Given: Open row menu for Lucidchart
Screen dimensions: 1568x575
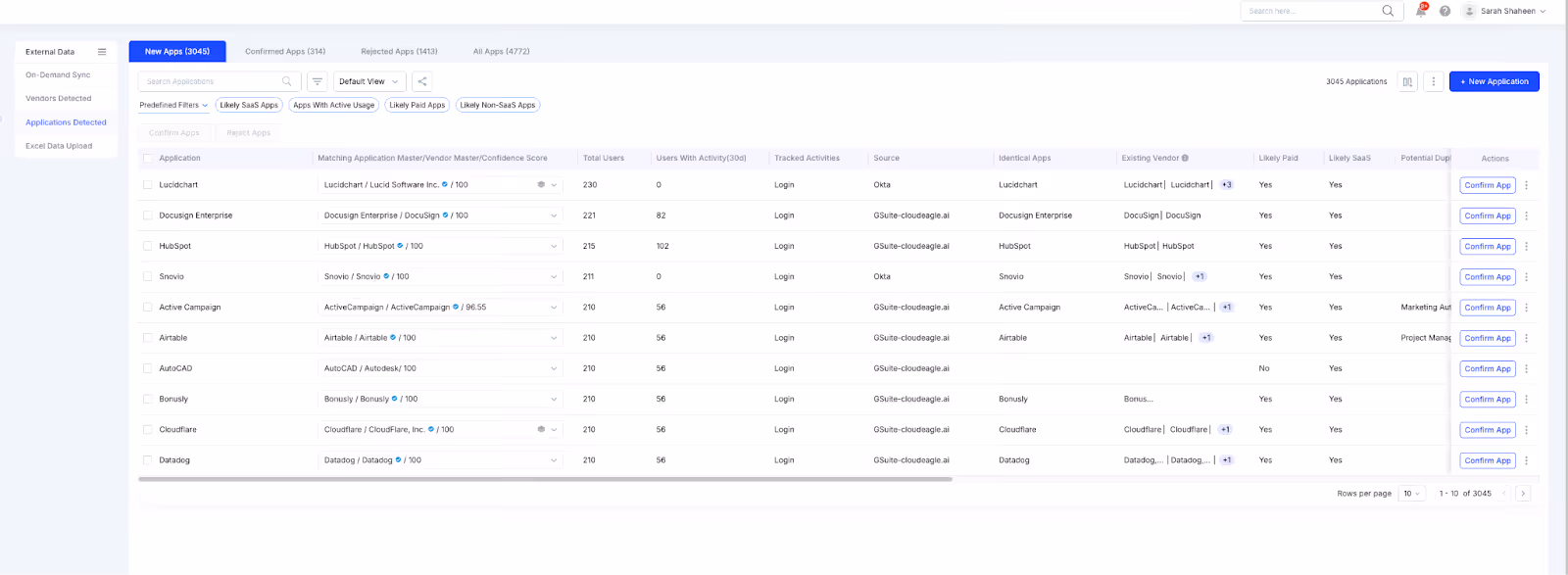Looking at the screenshot, I should (1526, 185).
